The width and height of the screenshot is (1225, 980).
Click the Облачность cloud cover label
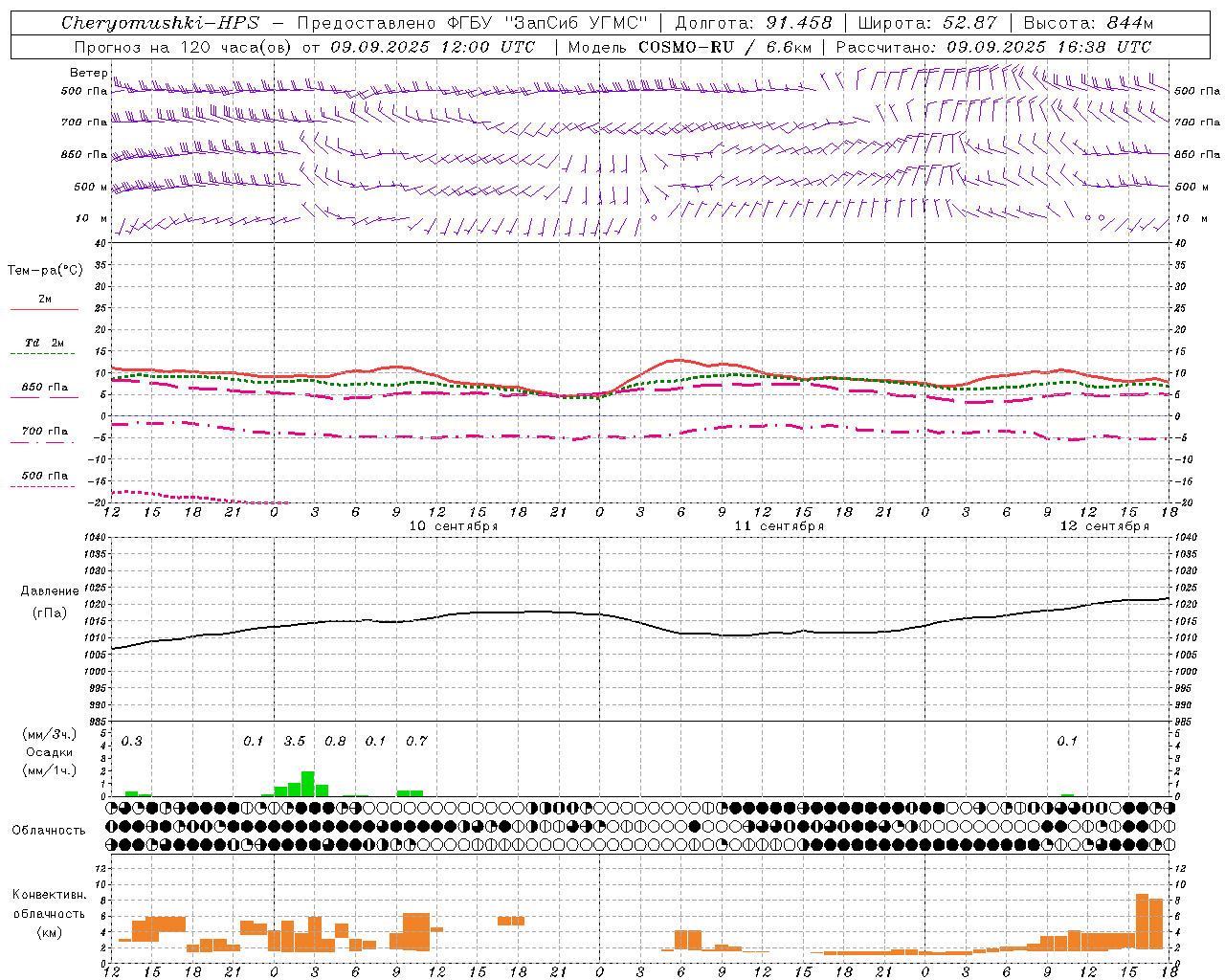pos(49,831)
